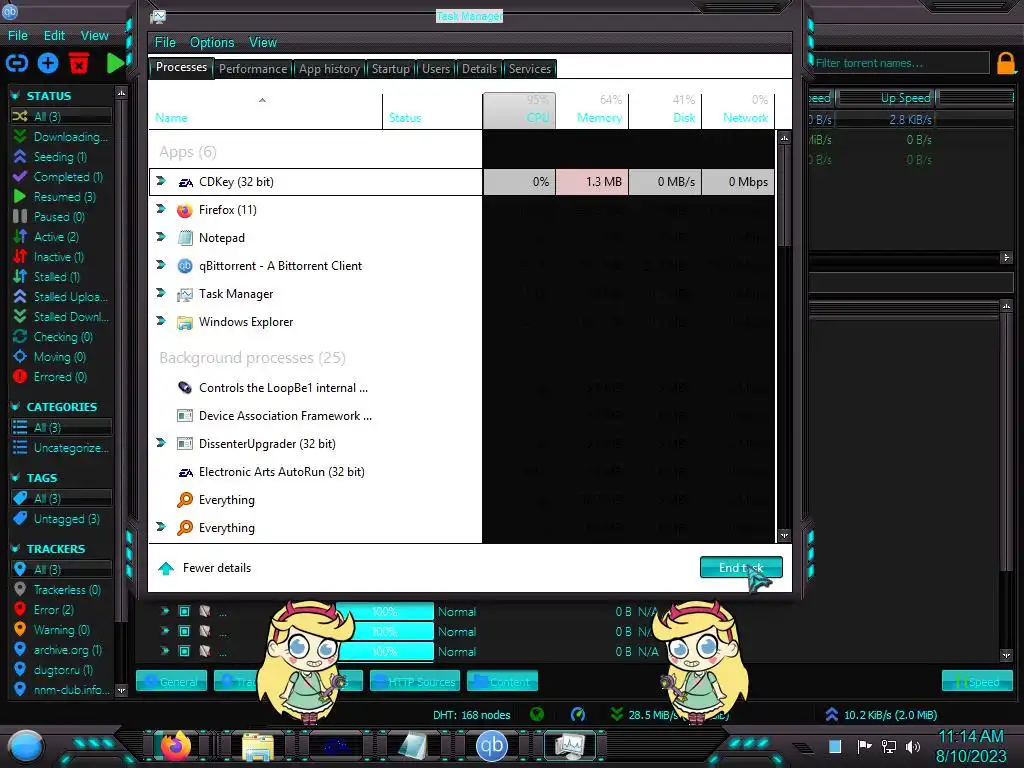The width and height of the screenshot is (1024, 768).
Task: Open qBittorrent's Speed tab
Action: (x=977, y=681)
